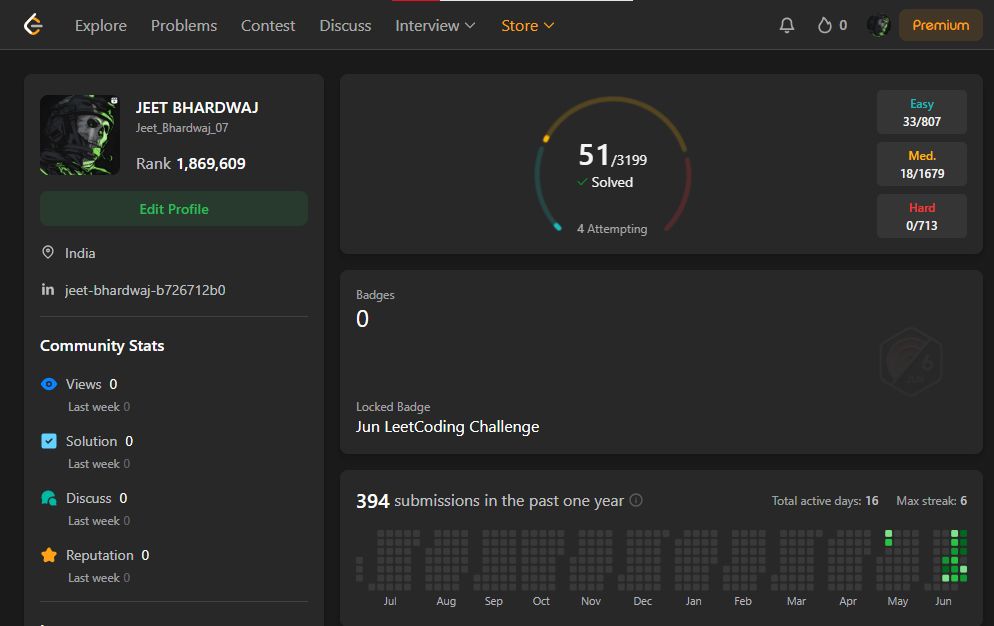994x626 pixels.
Task: Open the notifications bell
Action: (x=787, y=25)
